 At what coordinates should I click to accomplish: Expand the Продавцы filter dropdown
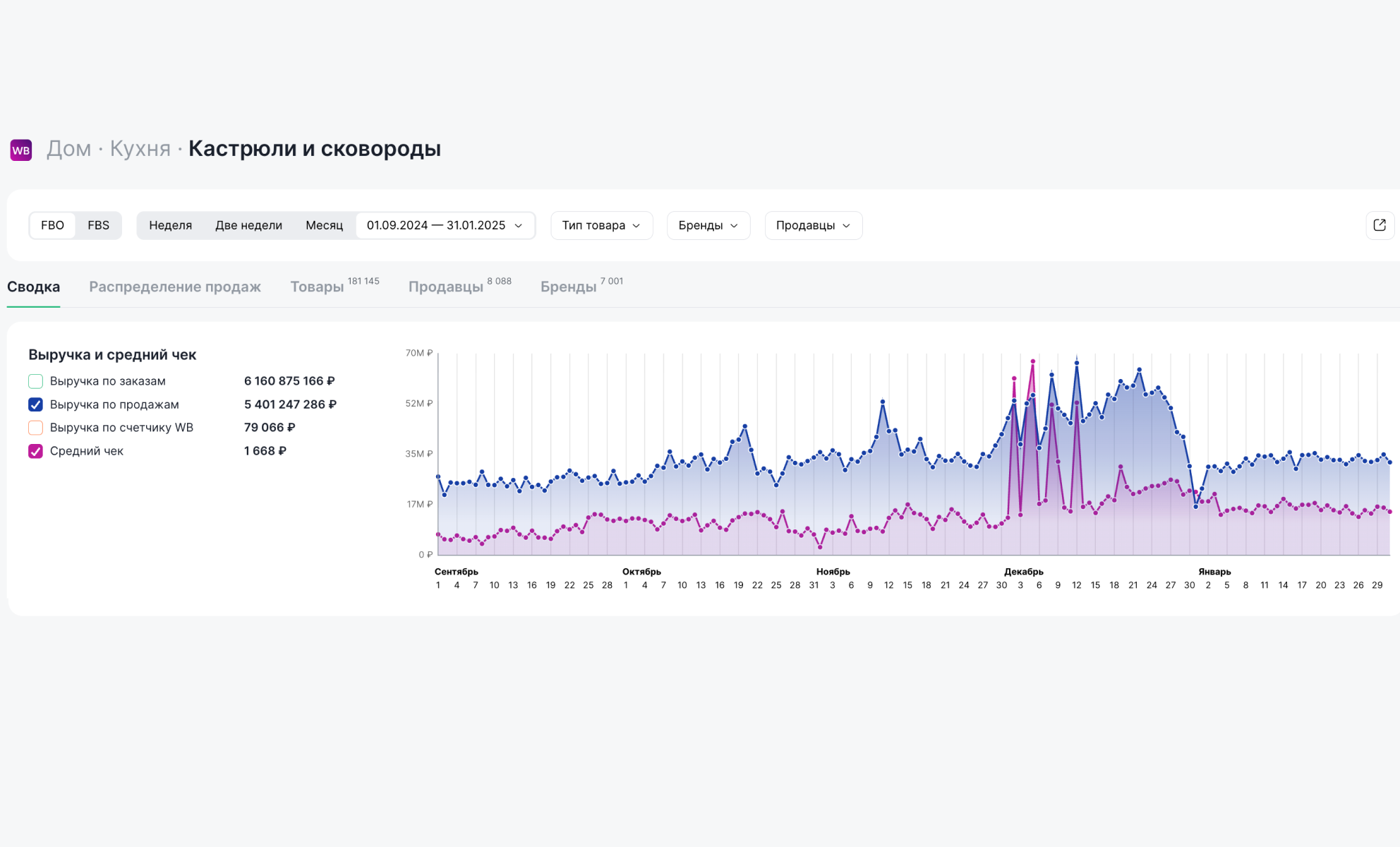[x=813, y=225]
